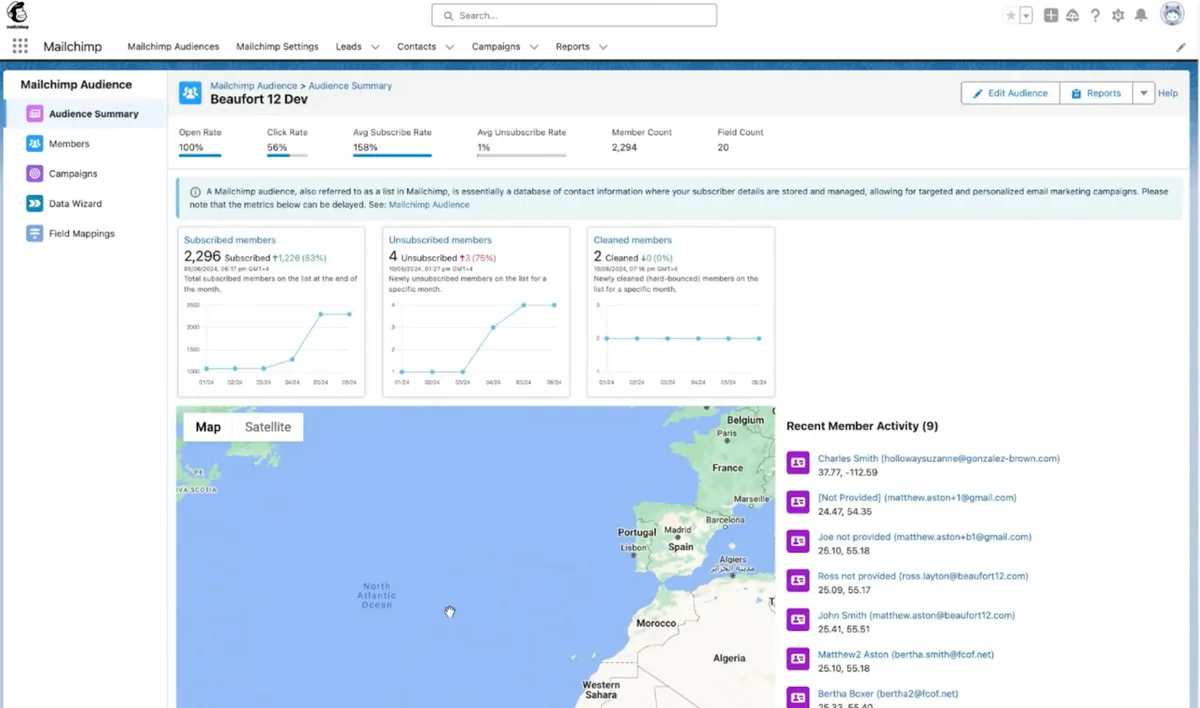The width and height of the screenshot is (1200, 708).
Task: Click the member icon beside Charles Smith
Action: (797, 463)
